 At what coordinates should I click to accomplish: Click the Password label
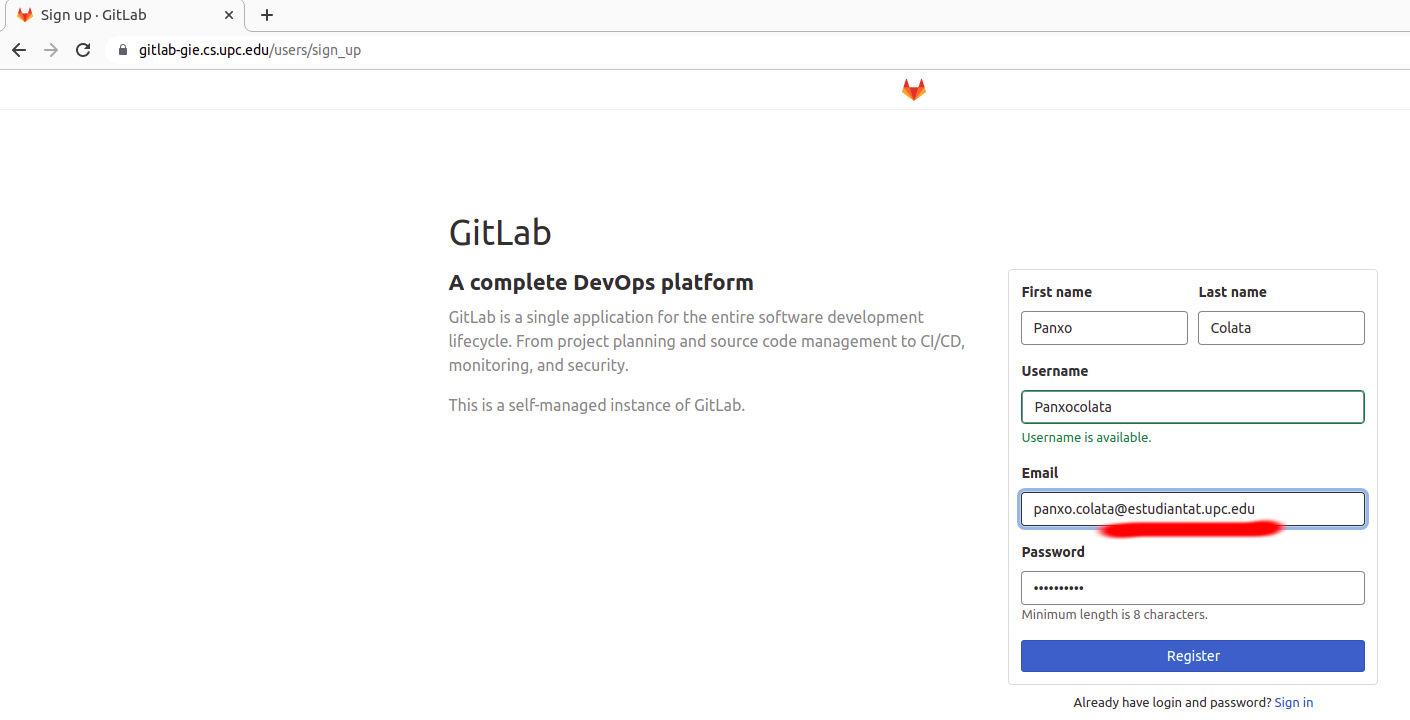click(x=1053, y=552)
